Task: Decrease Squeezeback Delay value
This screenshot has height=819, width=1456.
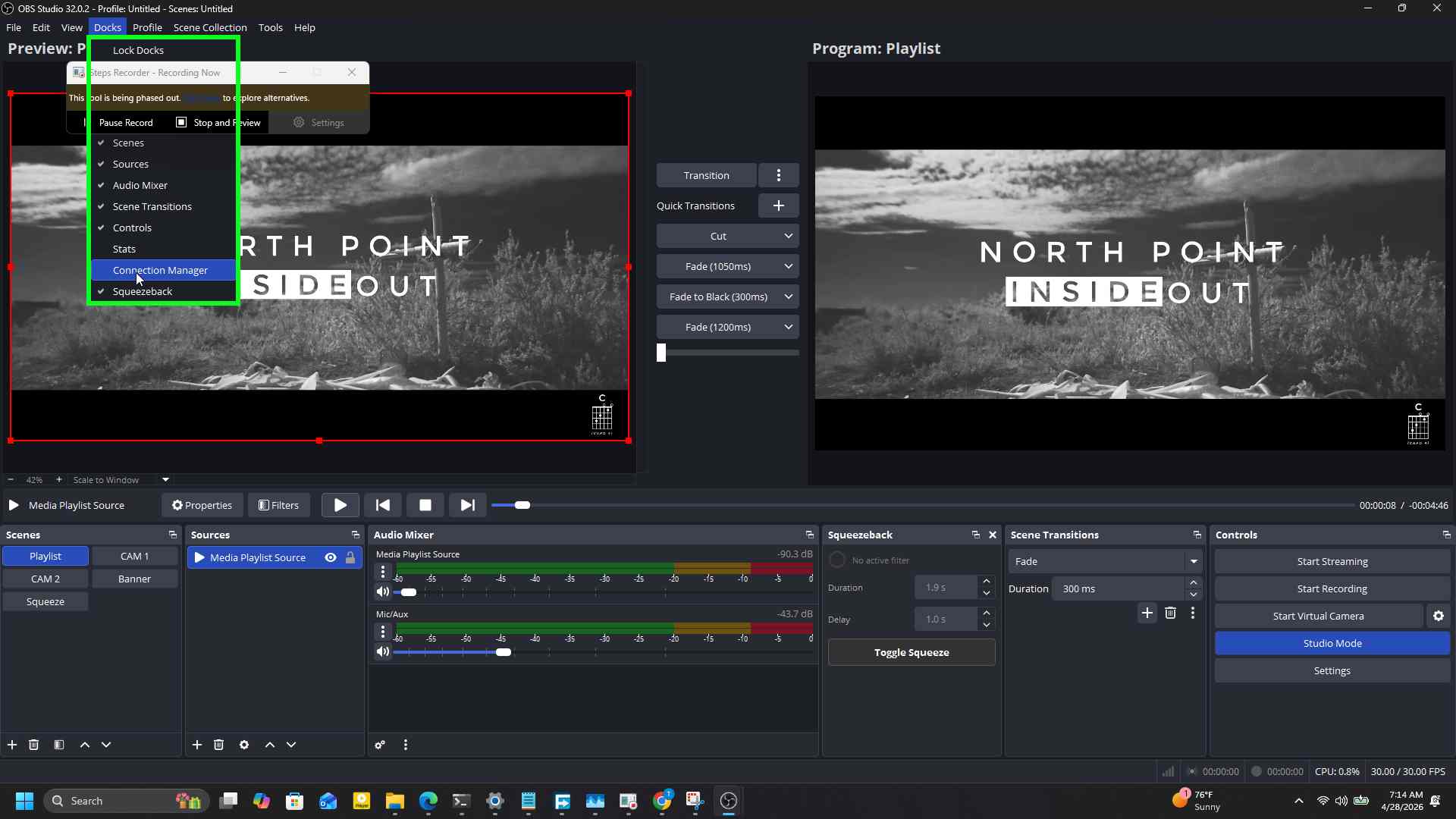Action: tap(987, 625)
